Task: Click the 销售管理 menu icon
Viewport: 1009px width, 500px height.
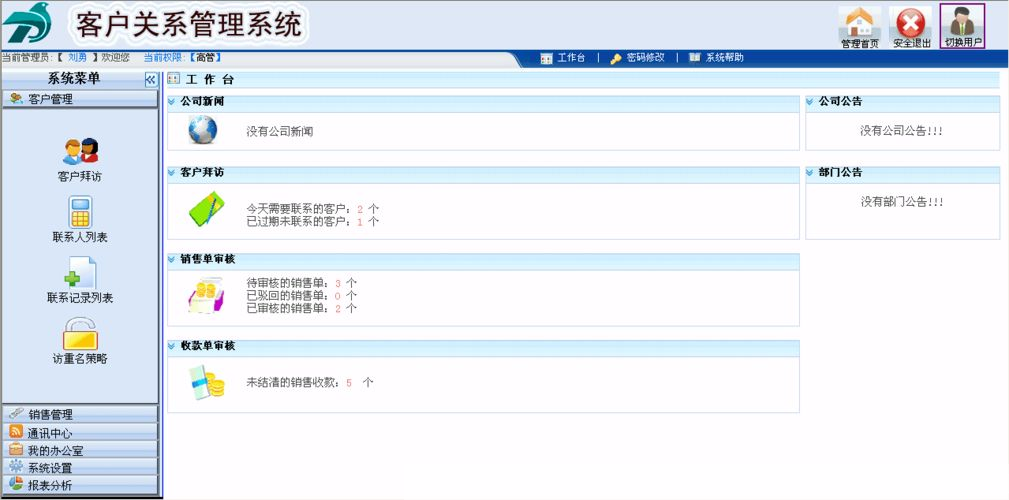Action: pos(16,413)
